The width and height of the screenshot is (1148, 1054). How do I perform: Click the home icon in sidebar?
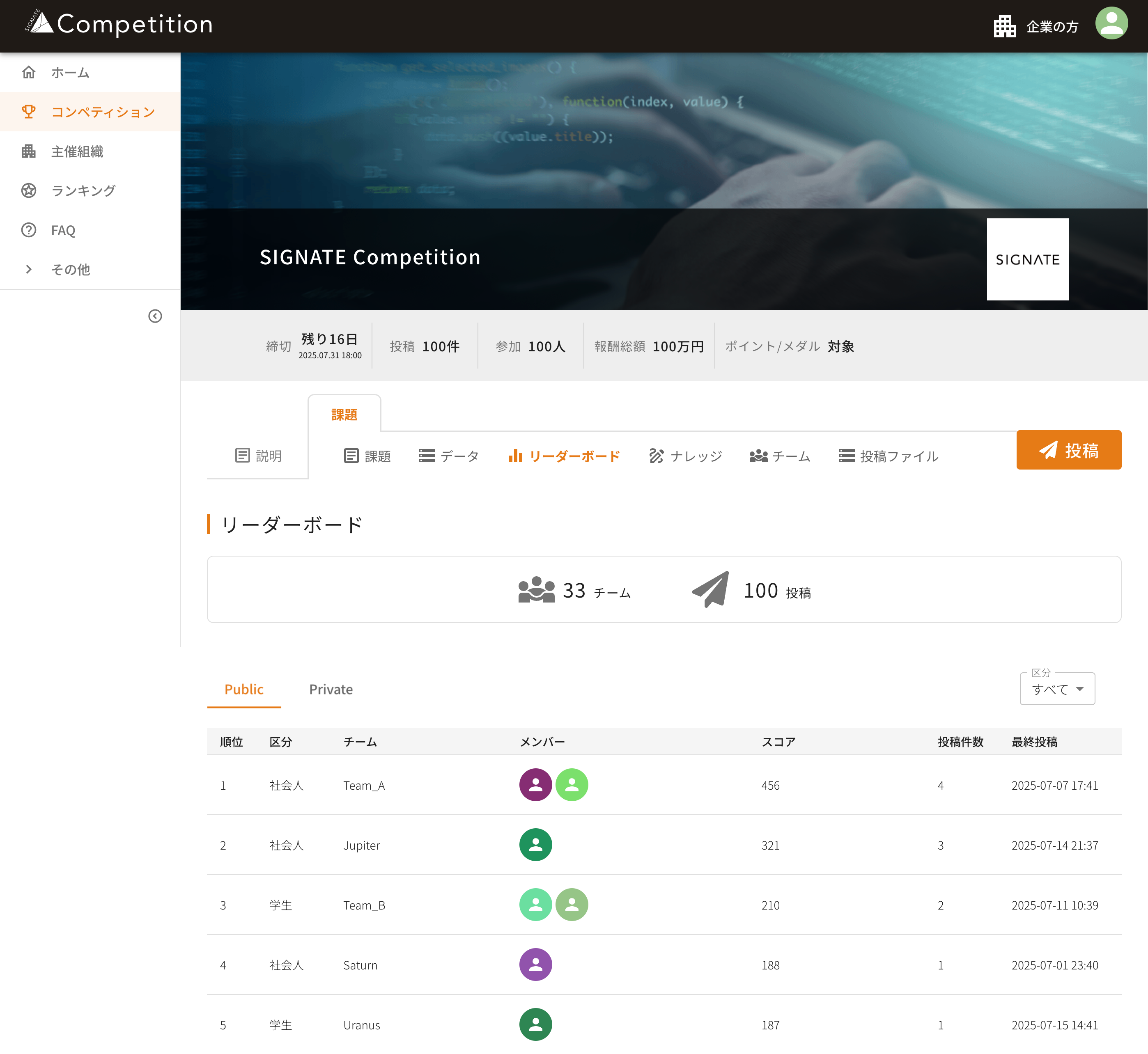point(28,72)
